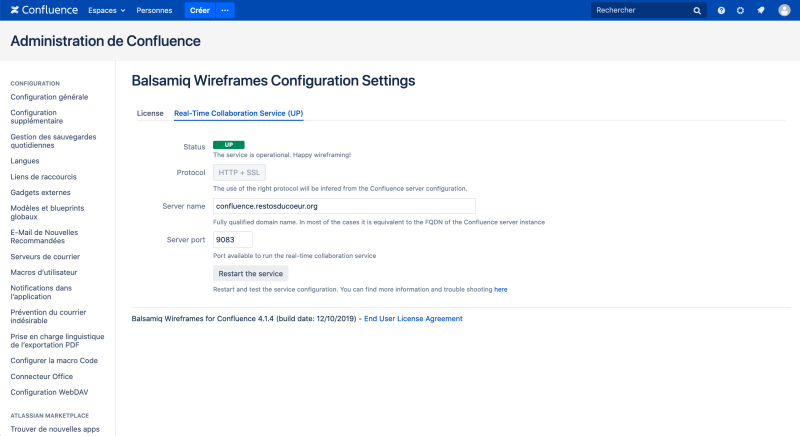The width and height of the screenshot is (800, 436).
Task: Click the Restart the service button
Action: click(x=251, y=273)
